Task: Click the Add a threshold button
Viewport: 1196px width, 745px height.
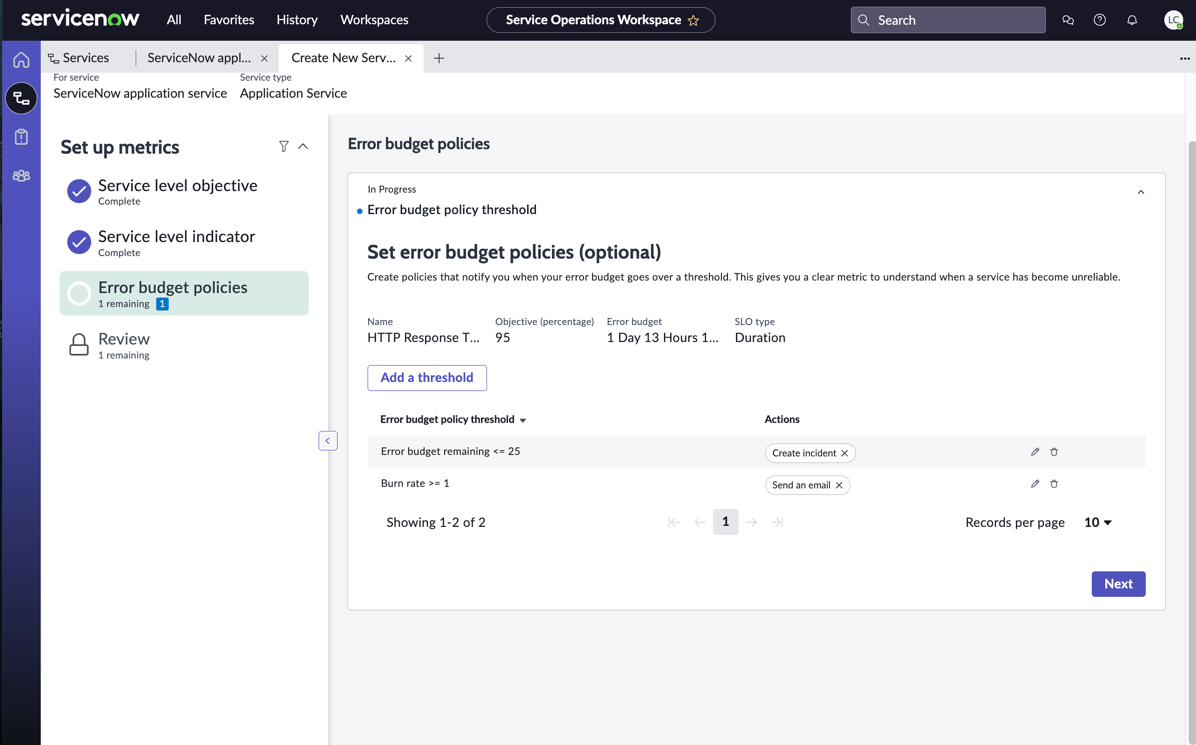Action: (427, 377)
